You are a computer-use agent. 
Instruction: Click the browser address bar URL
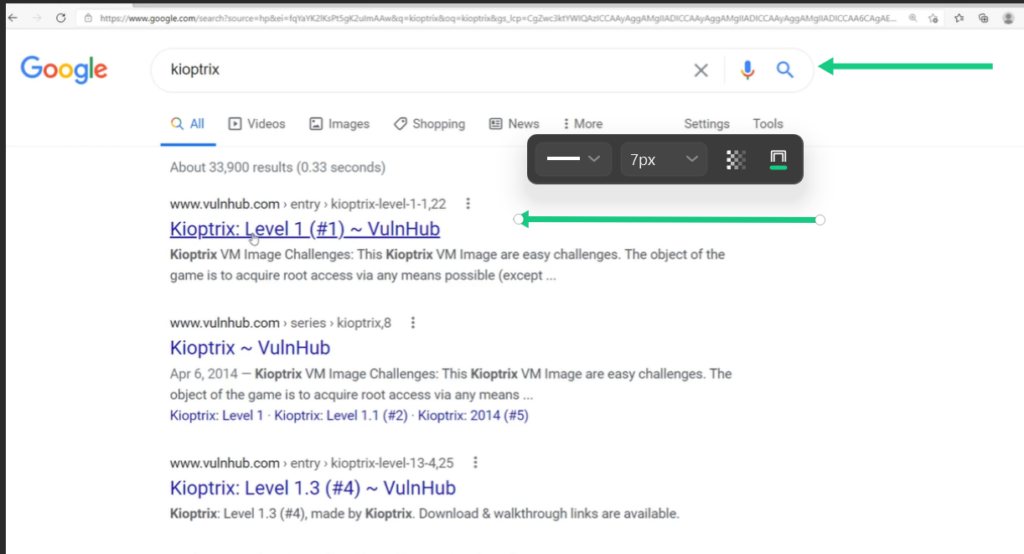pyautogui.click(x=496, y=18)
